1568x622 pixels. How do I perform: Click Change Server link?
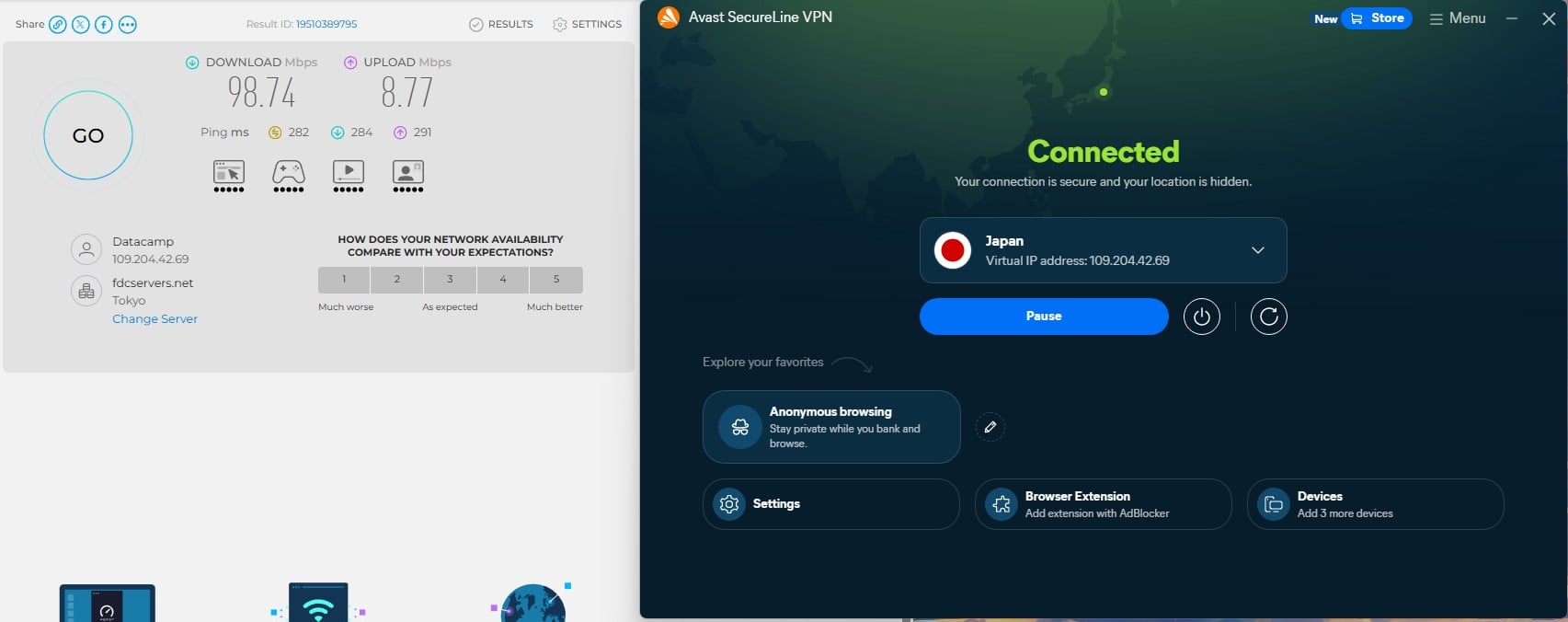click(155, 318)
